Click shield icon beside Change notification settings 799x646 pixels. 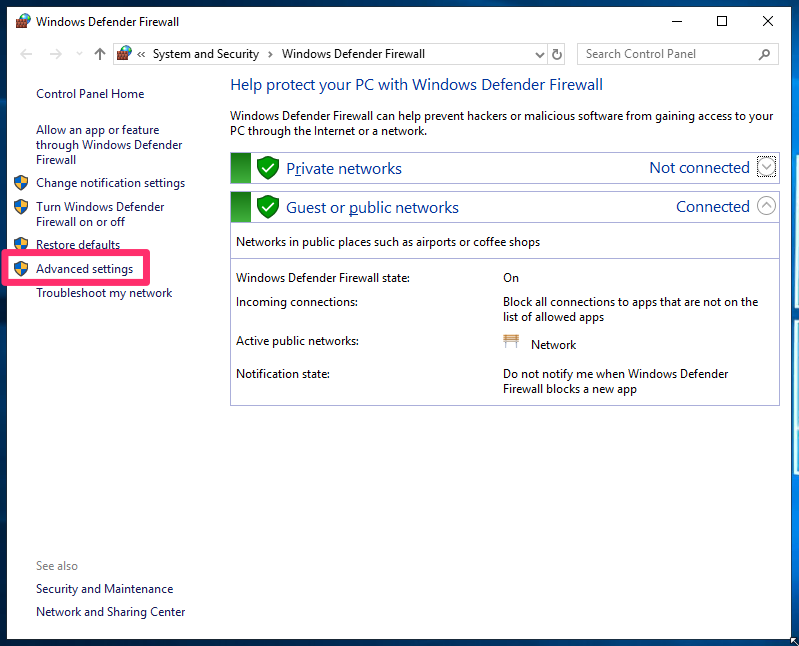[21, 182]
